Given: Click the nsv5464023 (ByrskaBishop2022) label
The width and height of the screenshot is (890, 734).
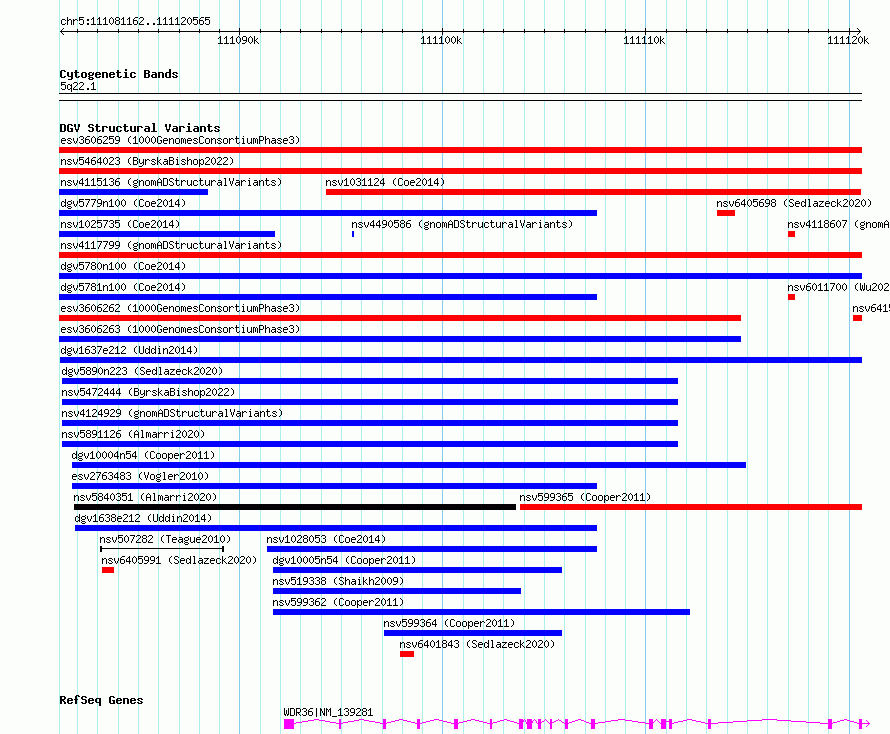Looking at the screenshot, I should (x=147, y=161).
